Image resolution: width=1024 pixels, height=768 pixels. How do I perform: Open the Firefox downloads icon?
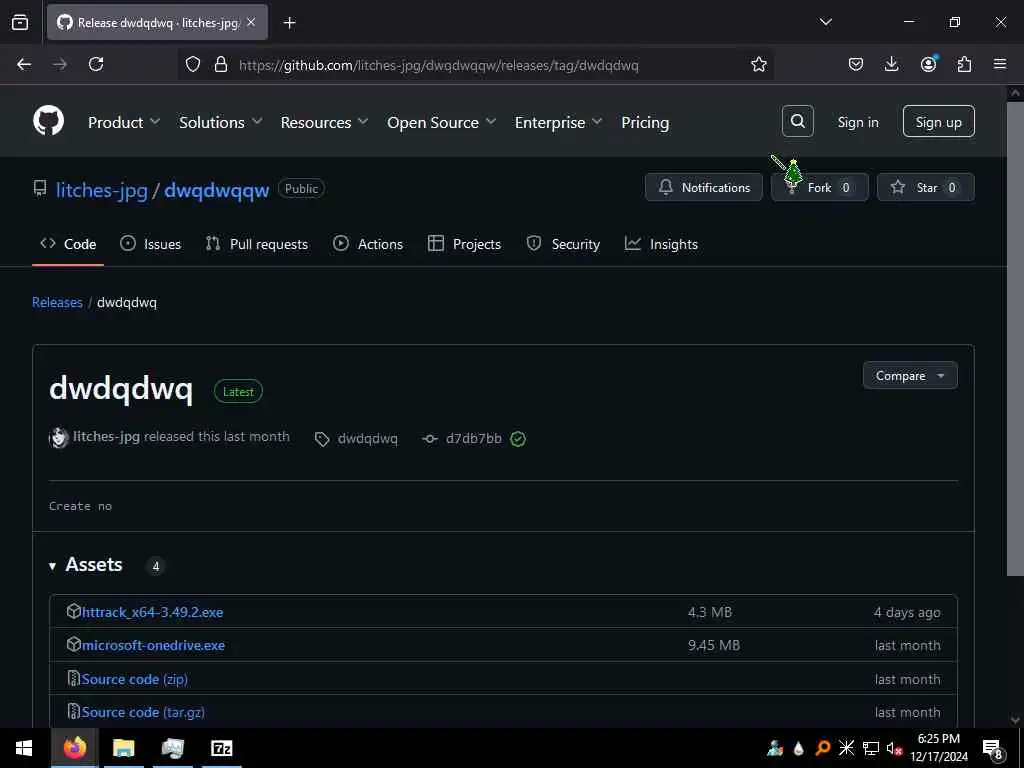click(891, 64)
